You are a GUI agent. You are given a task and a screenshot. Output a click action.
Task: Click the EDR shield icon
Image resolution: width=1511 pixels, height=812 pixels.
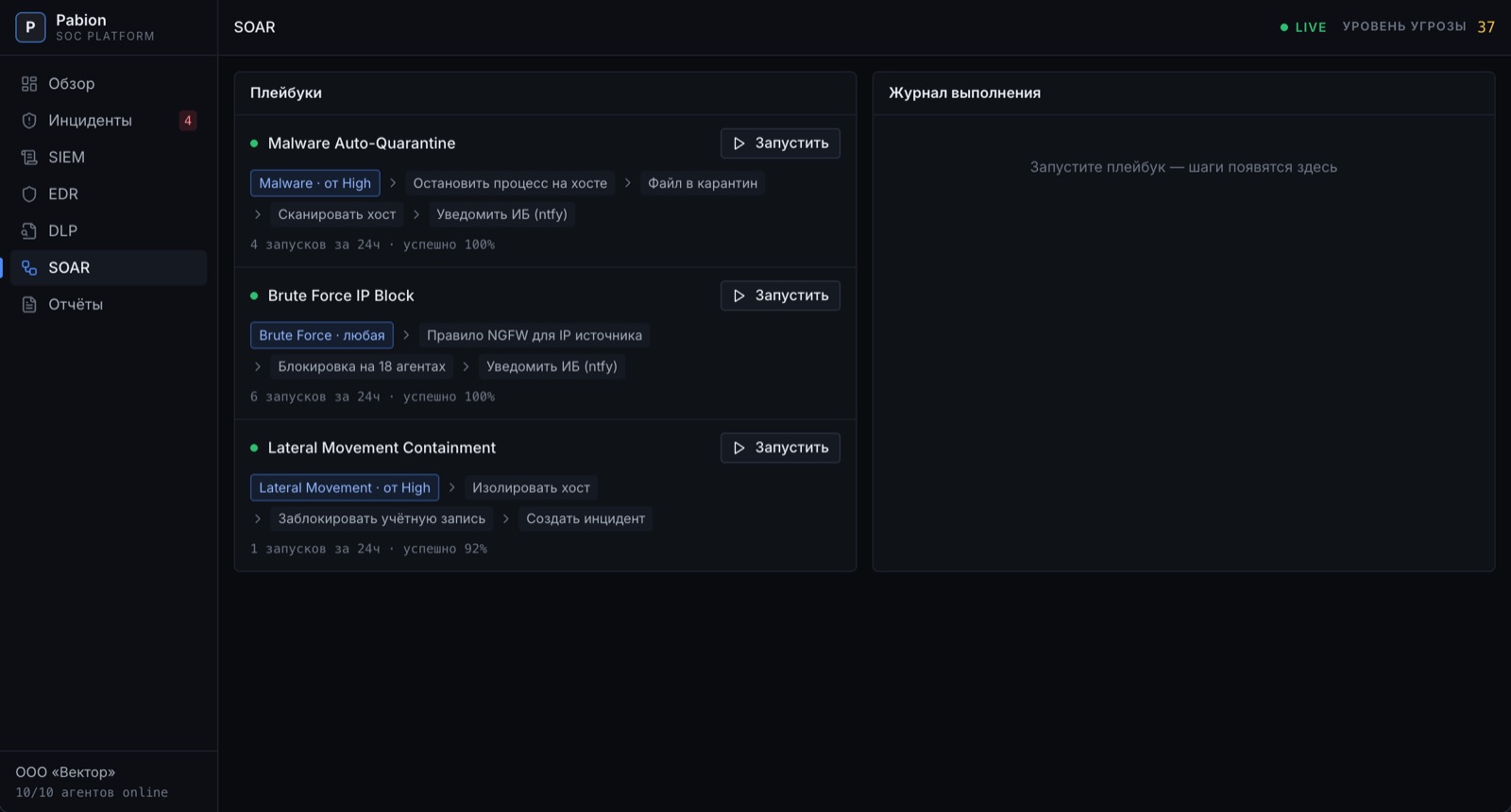click(29, 195)
